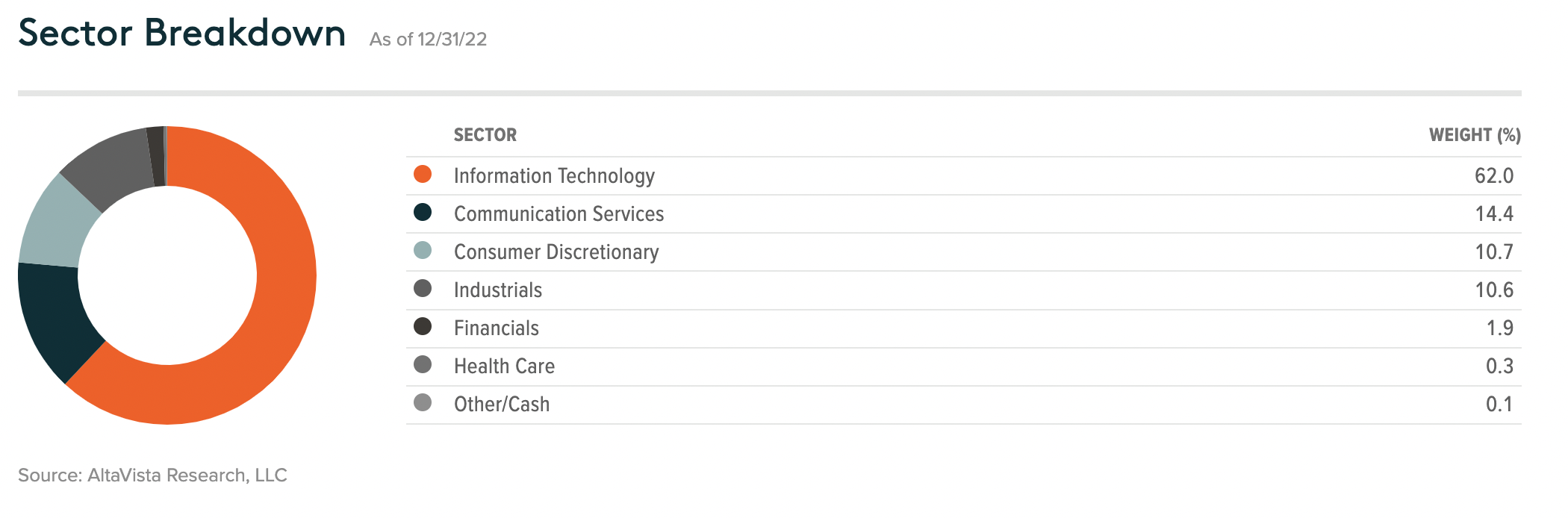
Task: Click the Source: AltaVista Research text
Action: [152, 475]
